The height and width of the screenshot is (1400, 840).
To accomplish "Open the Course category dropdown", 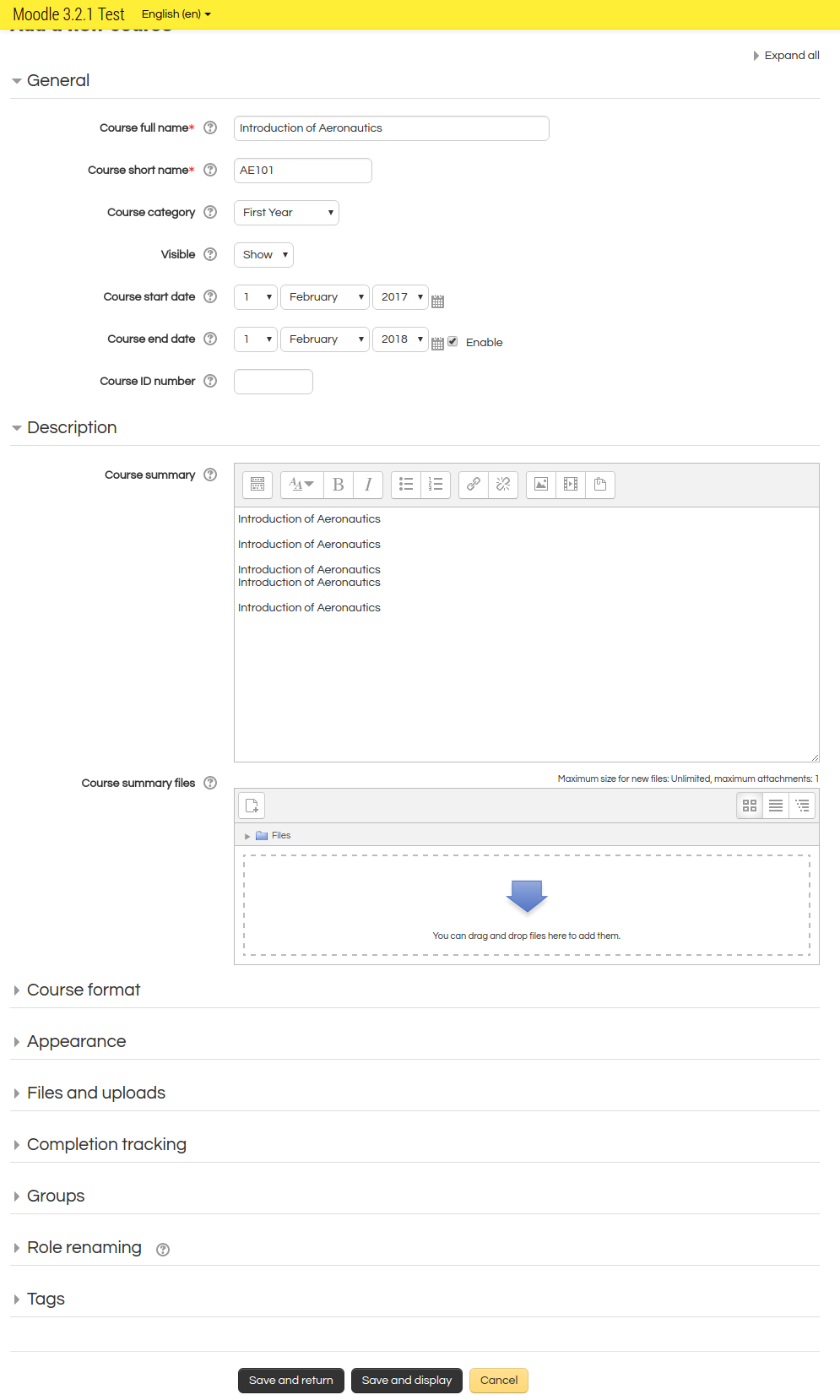I will pos(286,213).
